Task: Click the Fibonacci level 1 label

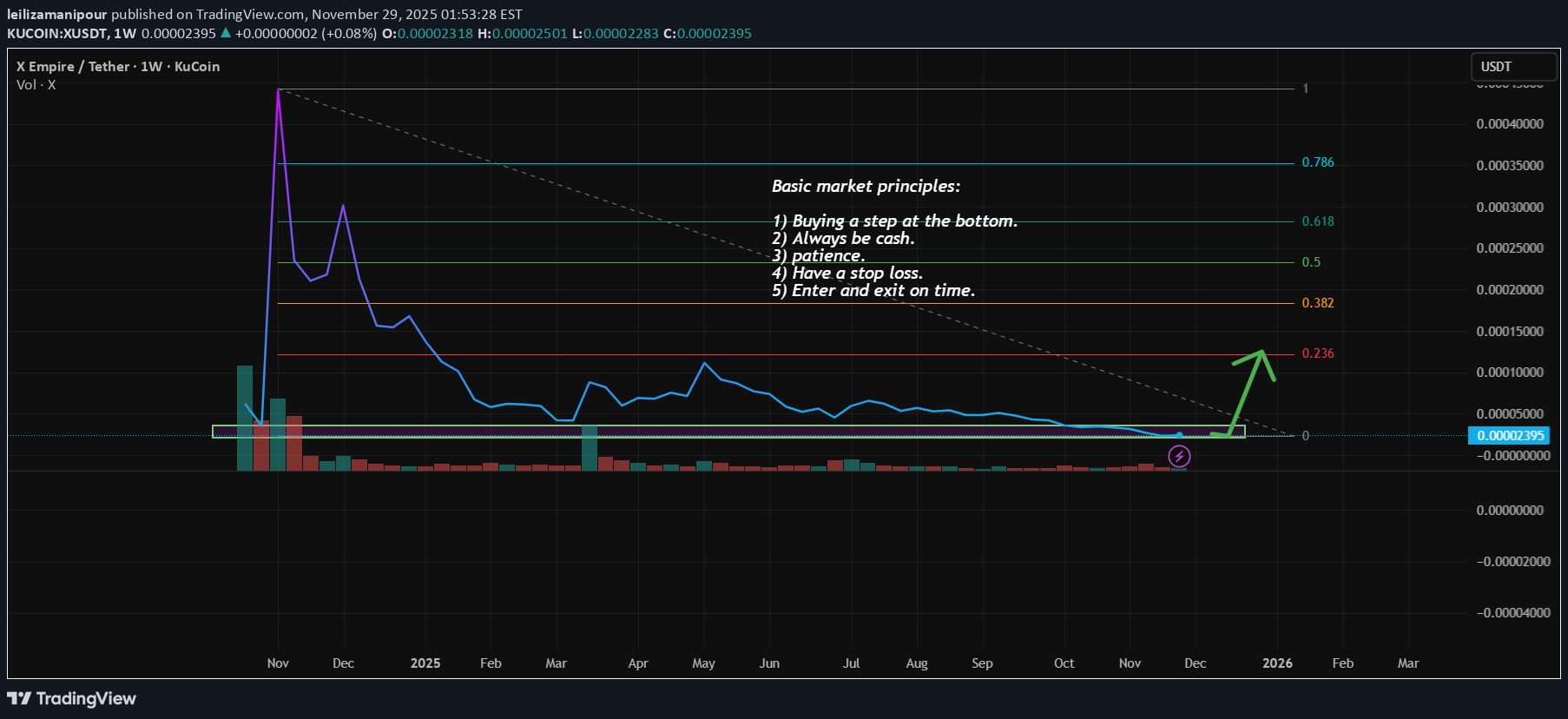Action: (x=1305, y=89)
